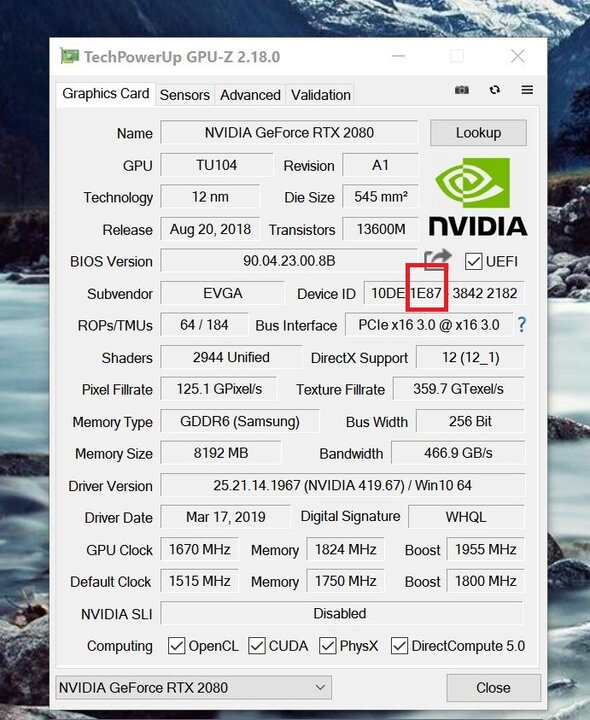
Task: Minimize the GPU-Z window
Action: pyautogui.click(x=398, y=56)
